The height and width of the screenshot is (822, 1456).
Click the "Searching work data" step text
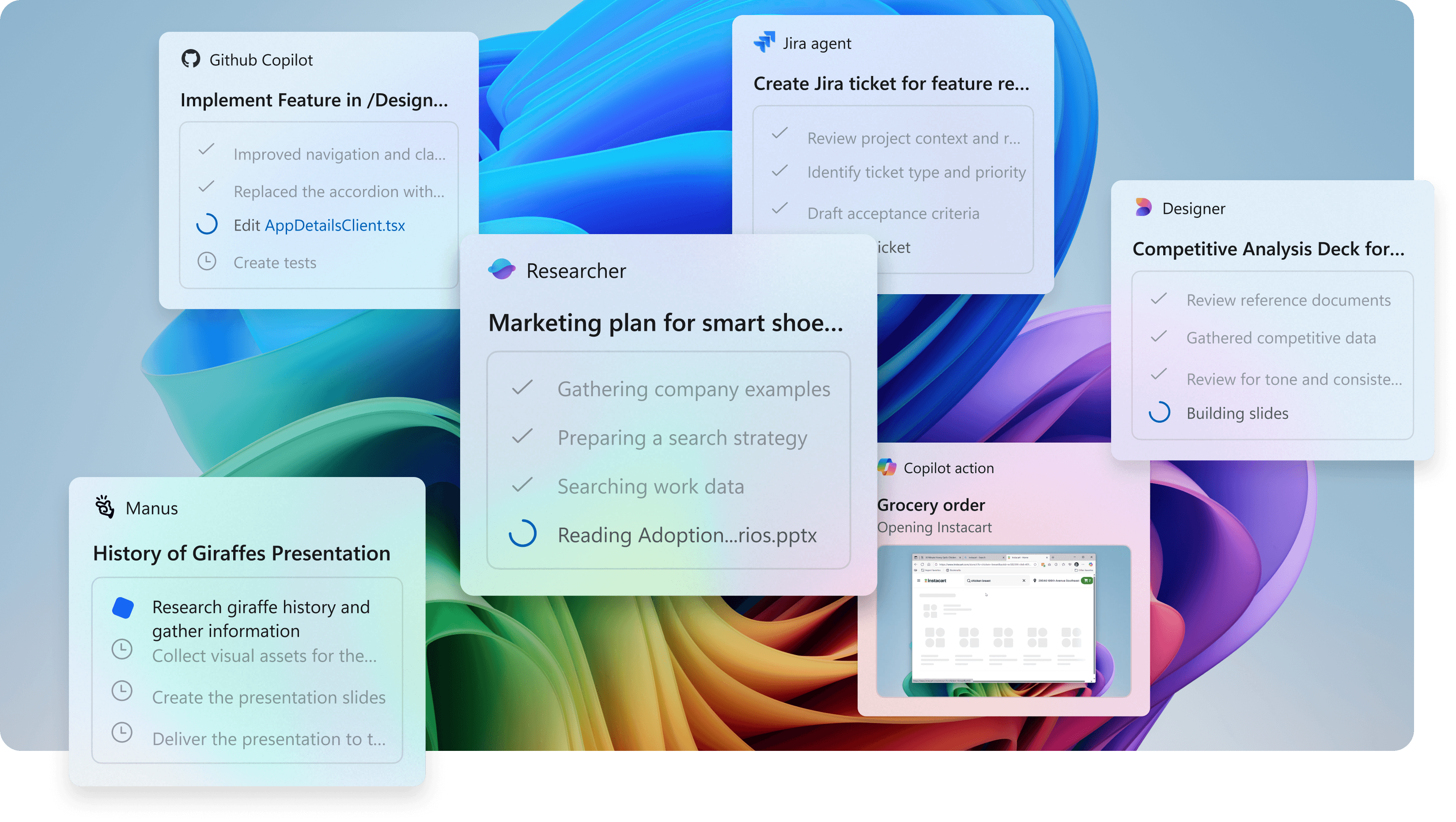tap(651, 487)
